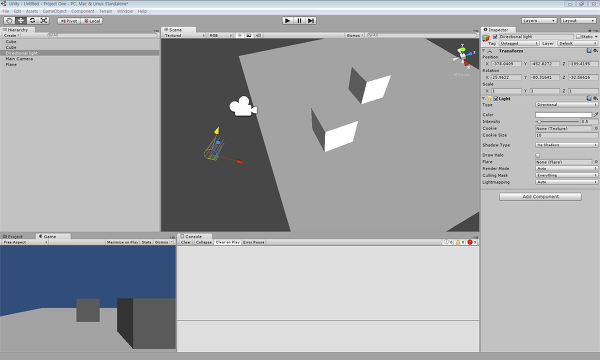Click the red X-axis move handle arrow
600x360 pixels.
240,161
